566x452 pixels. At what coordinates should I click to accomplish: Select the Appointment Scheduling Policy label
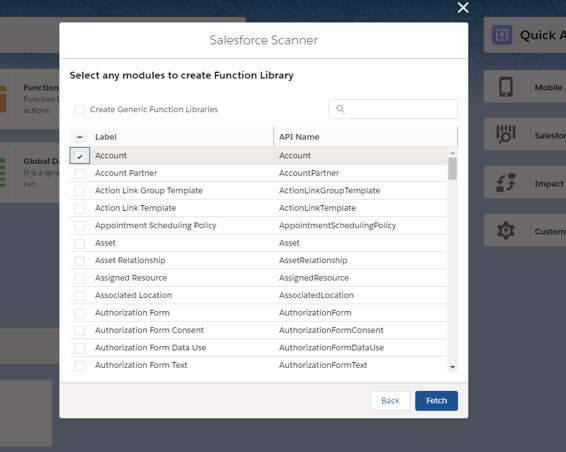[x=156, y=225]
